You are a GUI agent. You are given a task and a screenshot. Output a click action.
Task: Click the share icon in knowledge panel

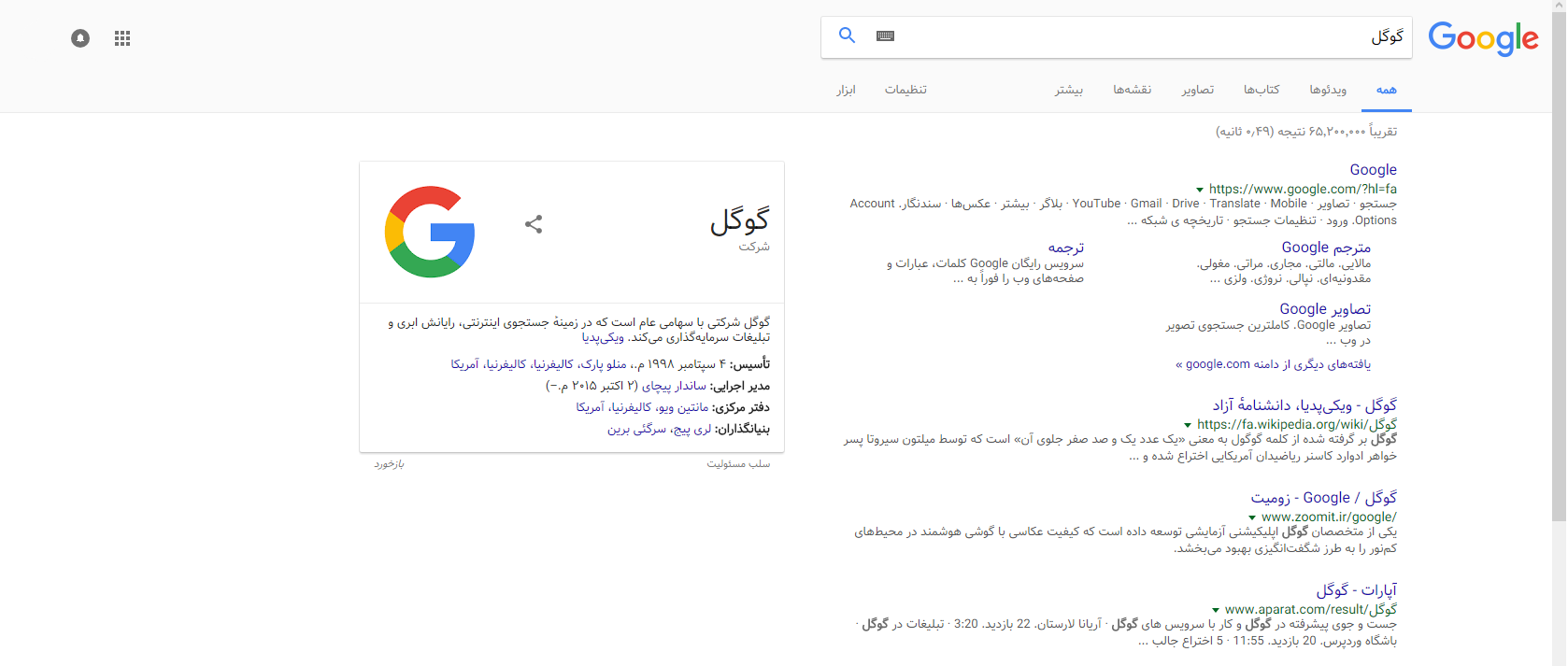coord(534,224)
